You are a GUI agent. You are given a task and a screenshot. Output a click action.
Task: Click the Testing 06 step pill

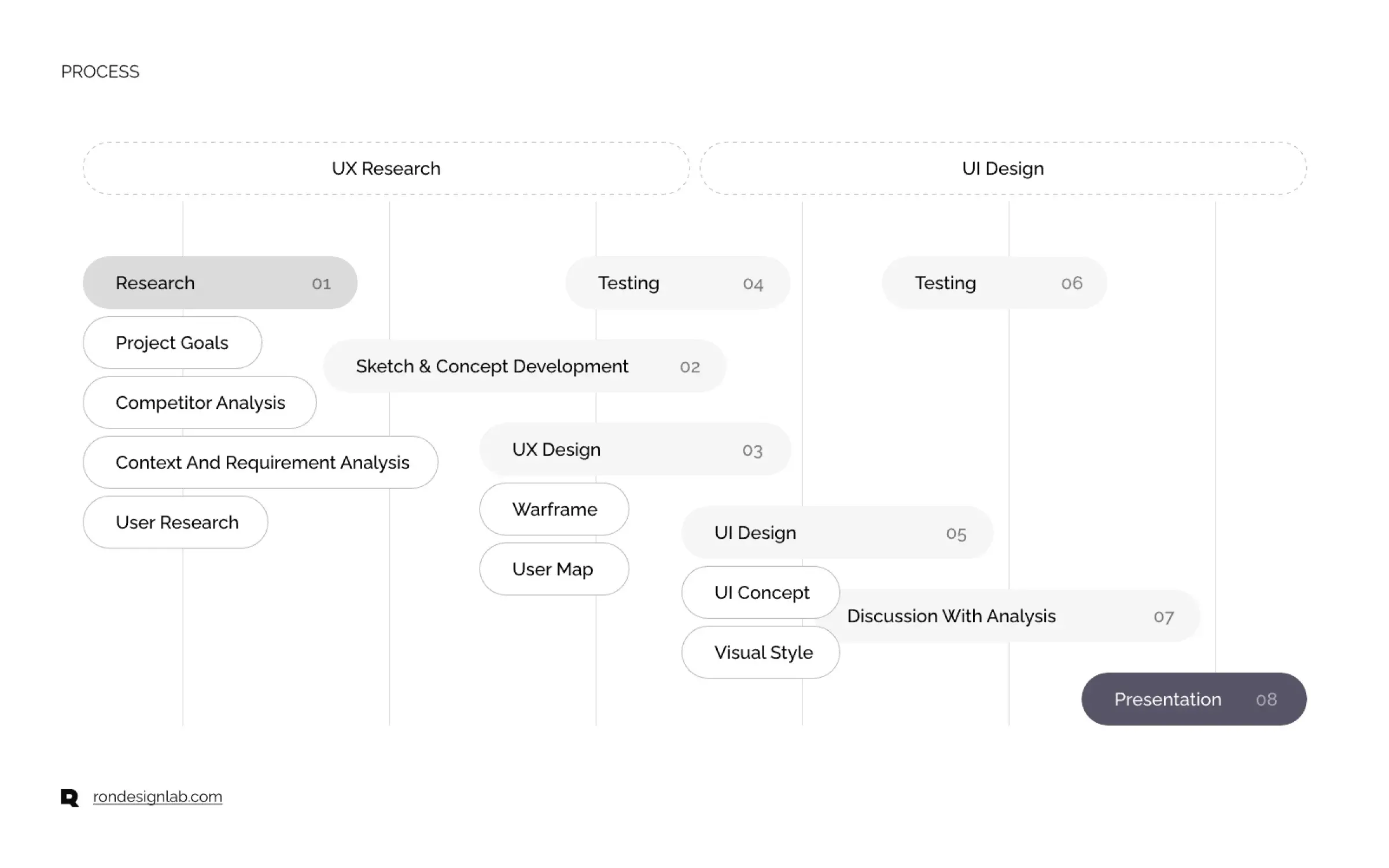(994, 283)
